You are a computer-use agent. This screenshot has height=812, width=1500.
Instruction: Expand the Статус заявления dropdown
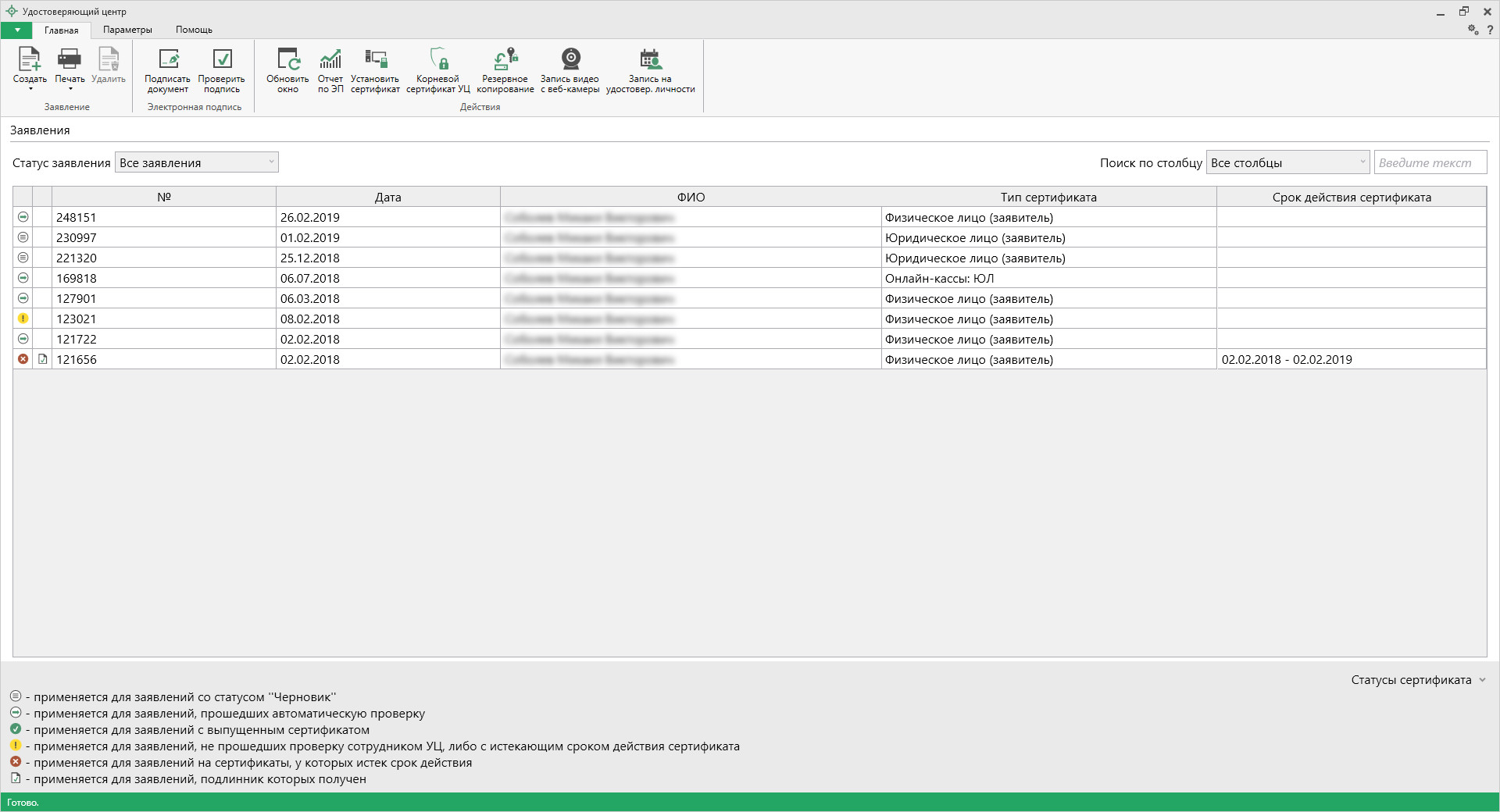pos(197,162)
